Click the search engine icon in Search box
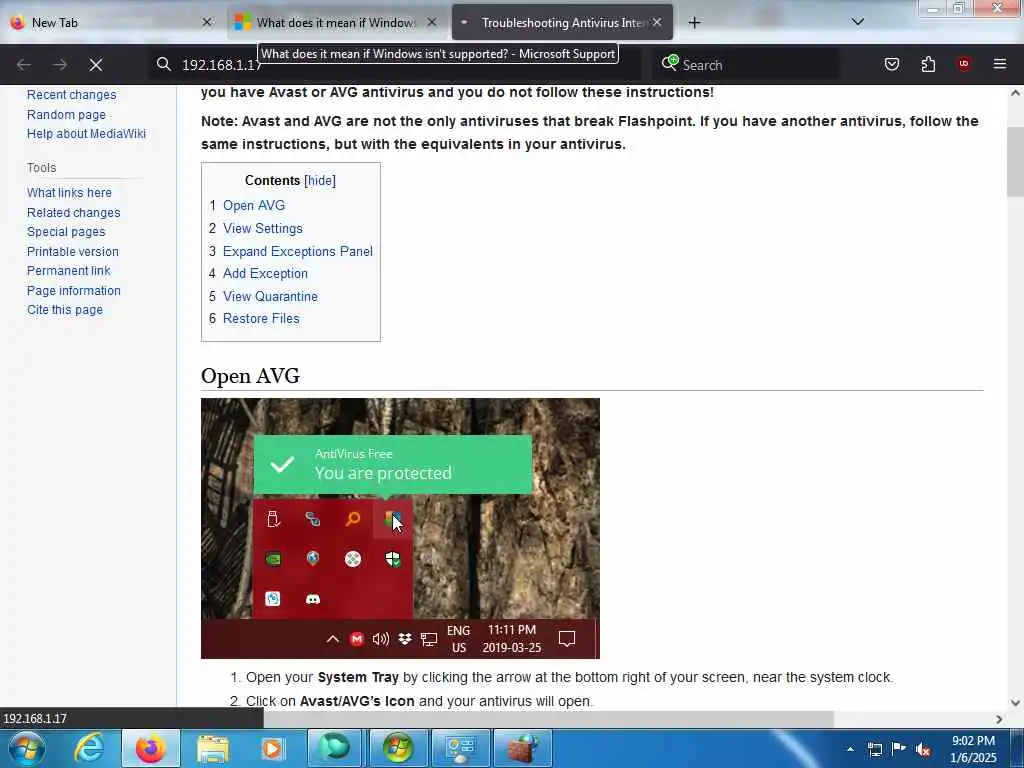The height and width of the screenshot is (768, 1024). pos(669,63)
